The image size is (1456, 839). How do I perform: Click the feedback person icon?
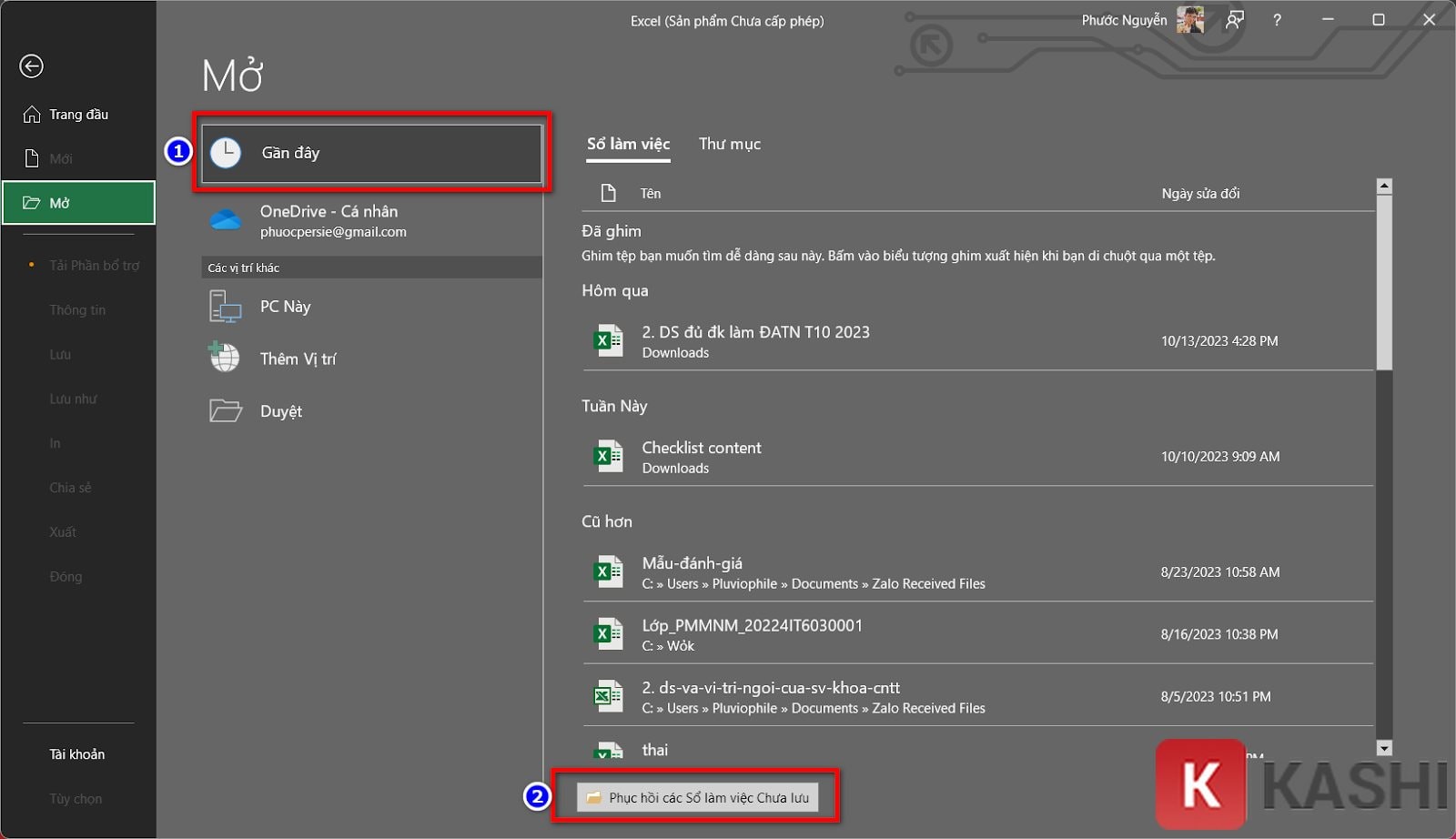pos(1235,20)
